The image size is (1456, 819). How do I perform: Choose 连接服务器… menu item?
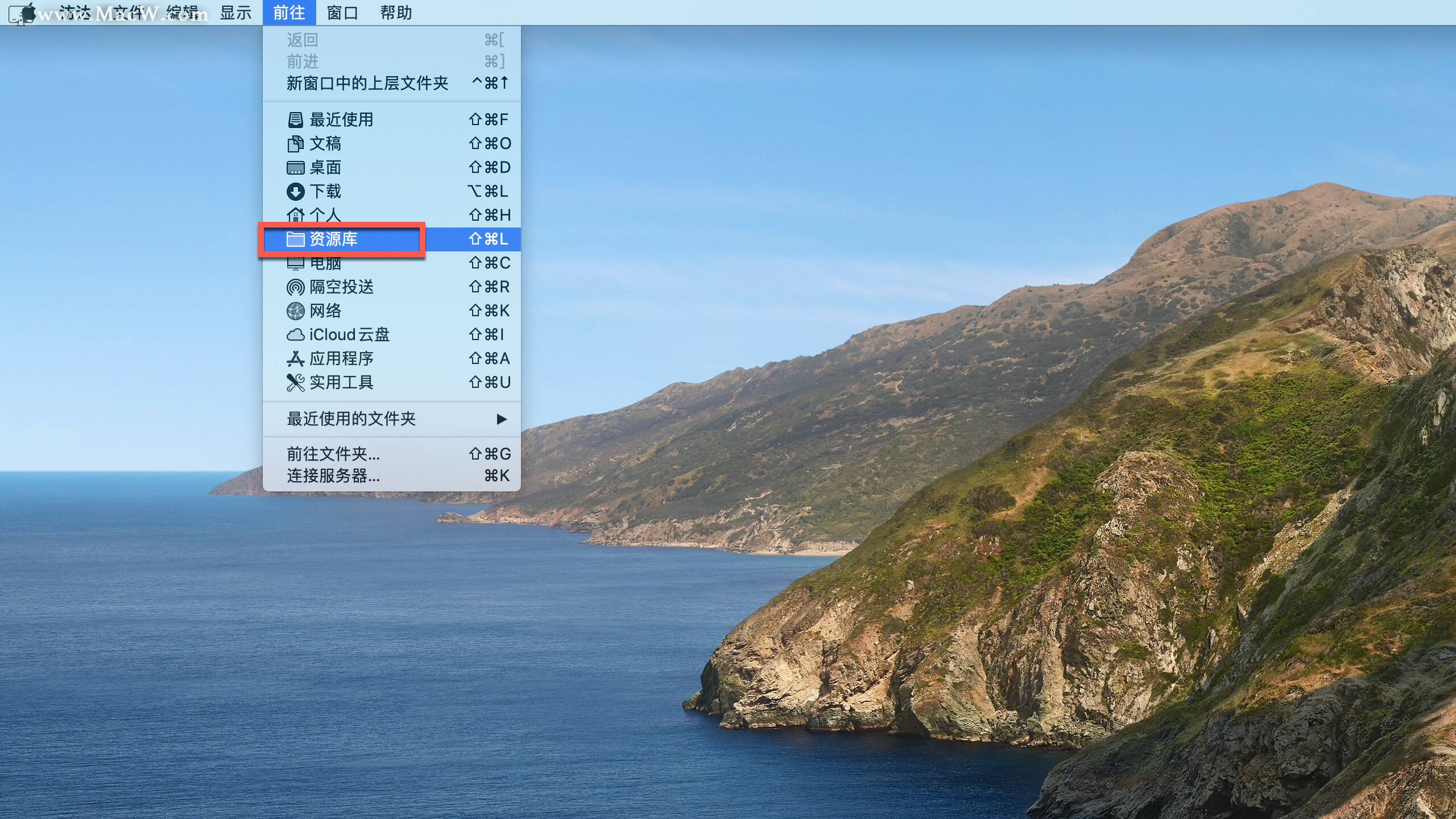[x=333, y=475]
